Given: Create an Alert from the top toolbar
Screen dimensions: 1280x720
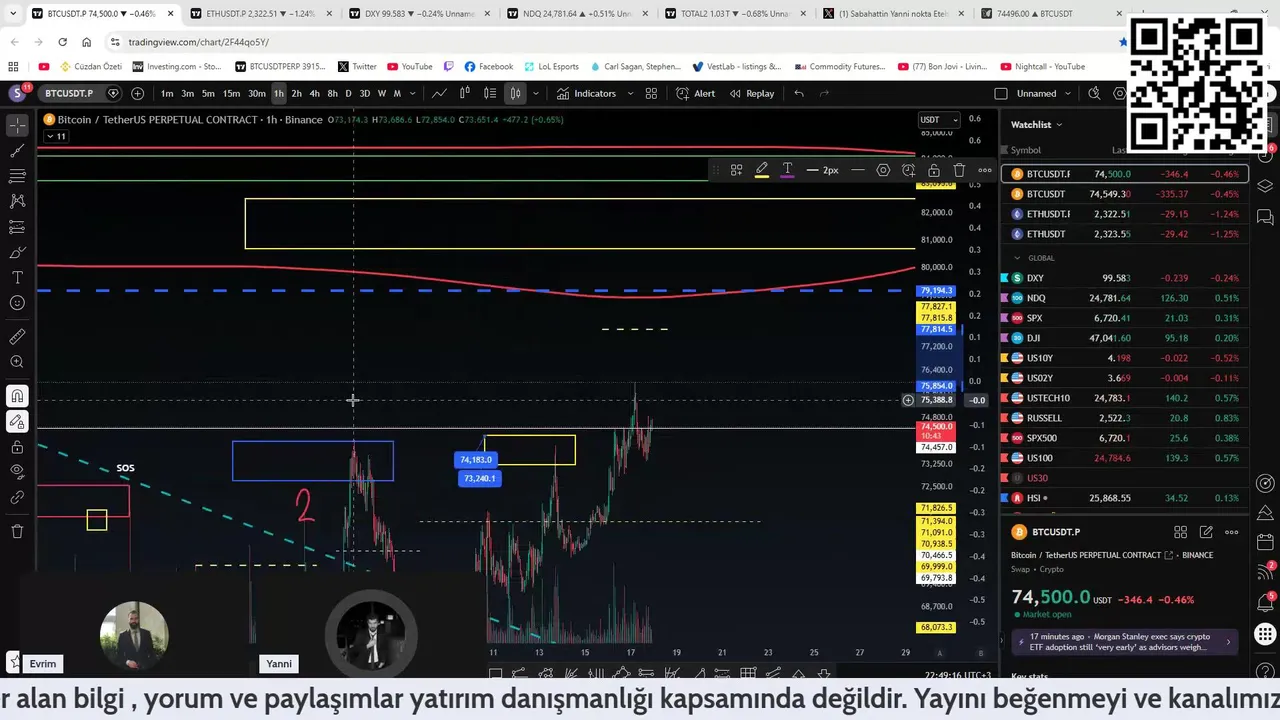Looking at the screenshot, I should coord(695,93).
